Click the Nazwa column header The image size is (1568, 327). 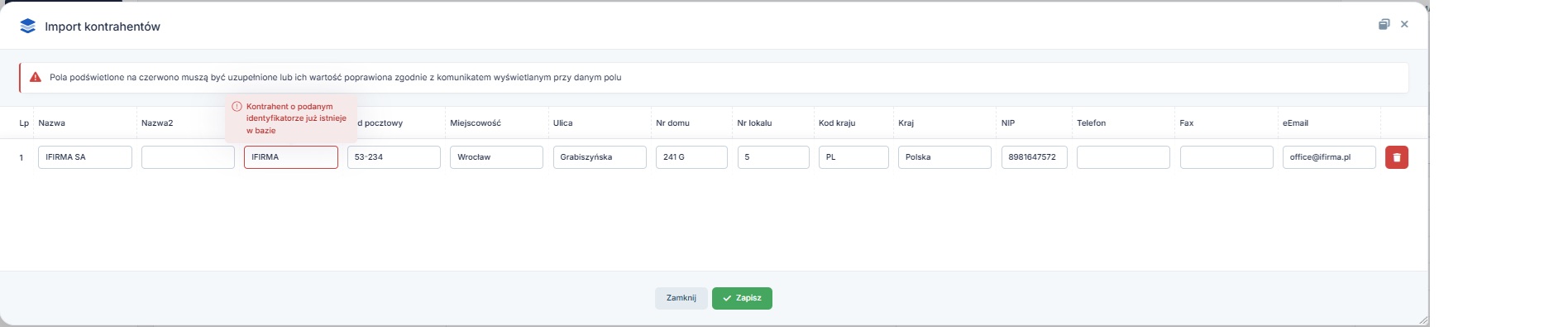tap(51, 123)
